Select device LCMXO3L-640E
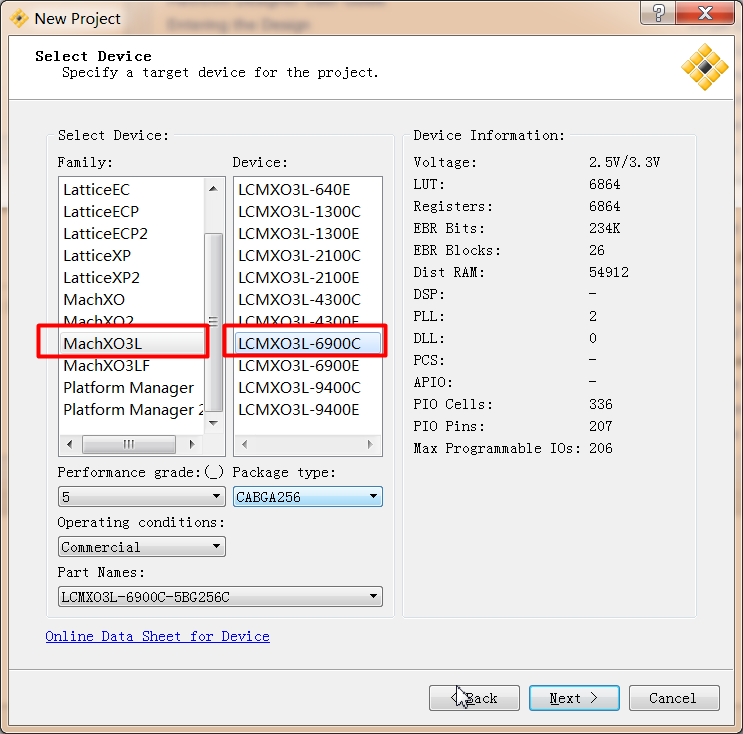This screenshot has width=743, height=734. click(294, 190)
